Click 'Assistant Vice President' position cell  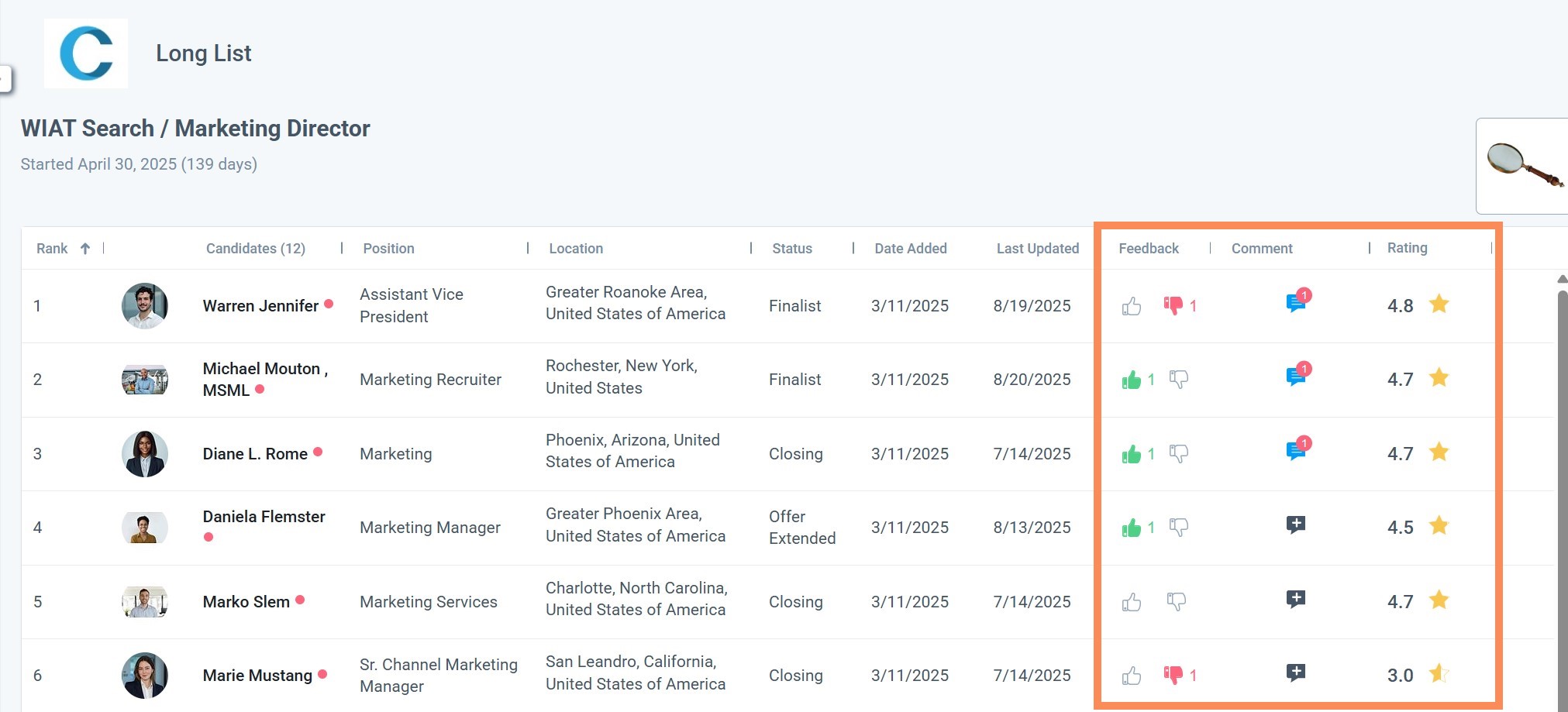click(412, 306)
